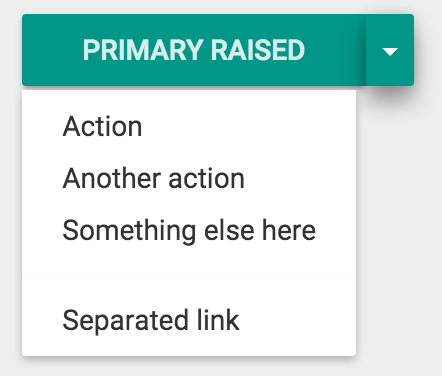The height and width of the screenshot is (376, 442).
Task: Open the Separated link entry
Action: coord(189,320)
